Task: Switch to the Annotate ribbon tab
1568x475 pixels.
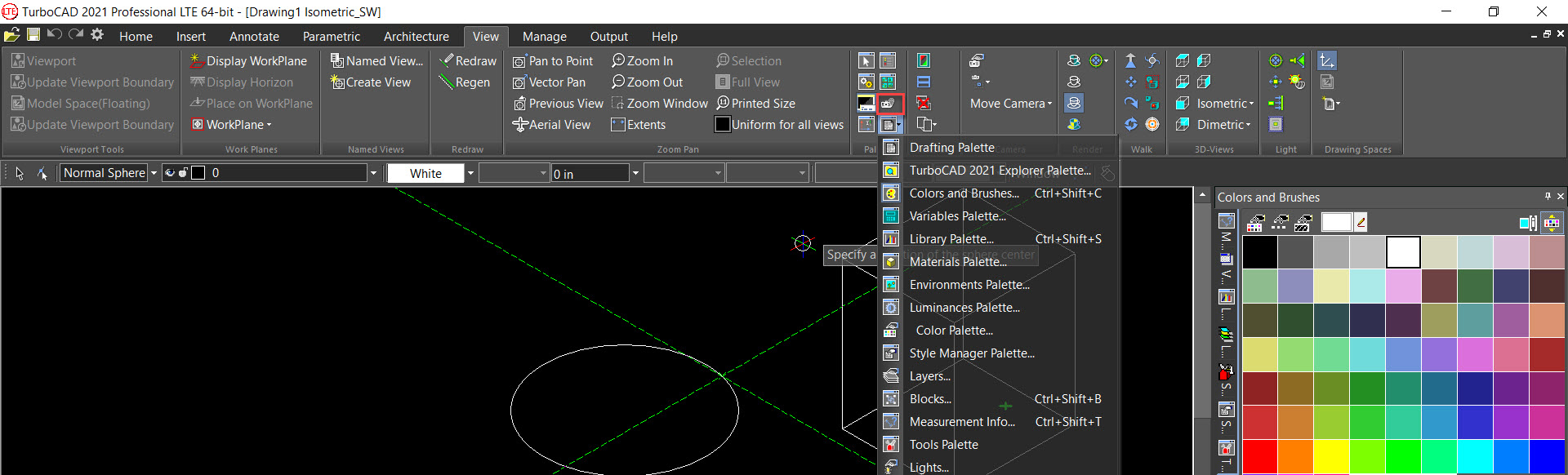Action: 254,37
